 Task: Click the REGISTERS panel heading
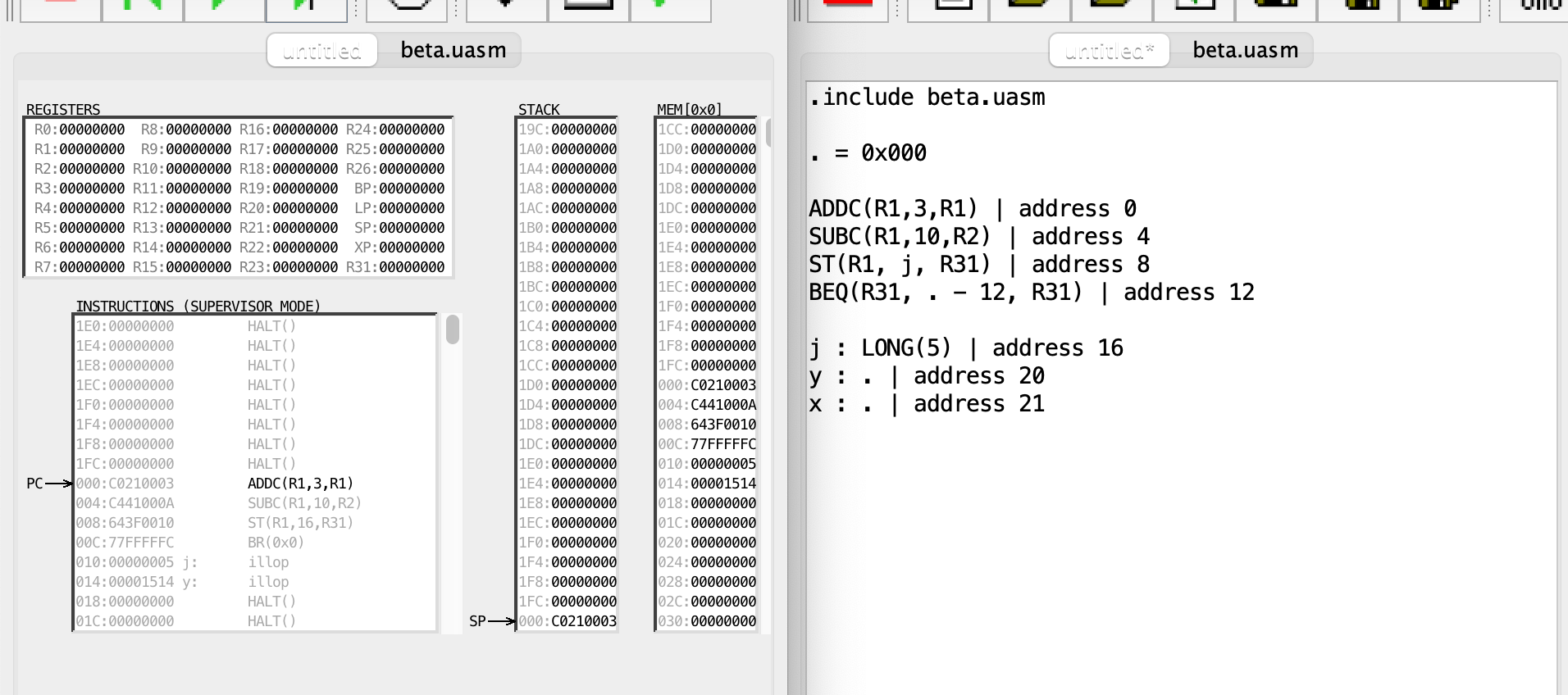click(63, 110)
